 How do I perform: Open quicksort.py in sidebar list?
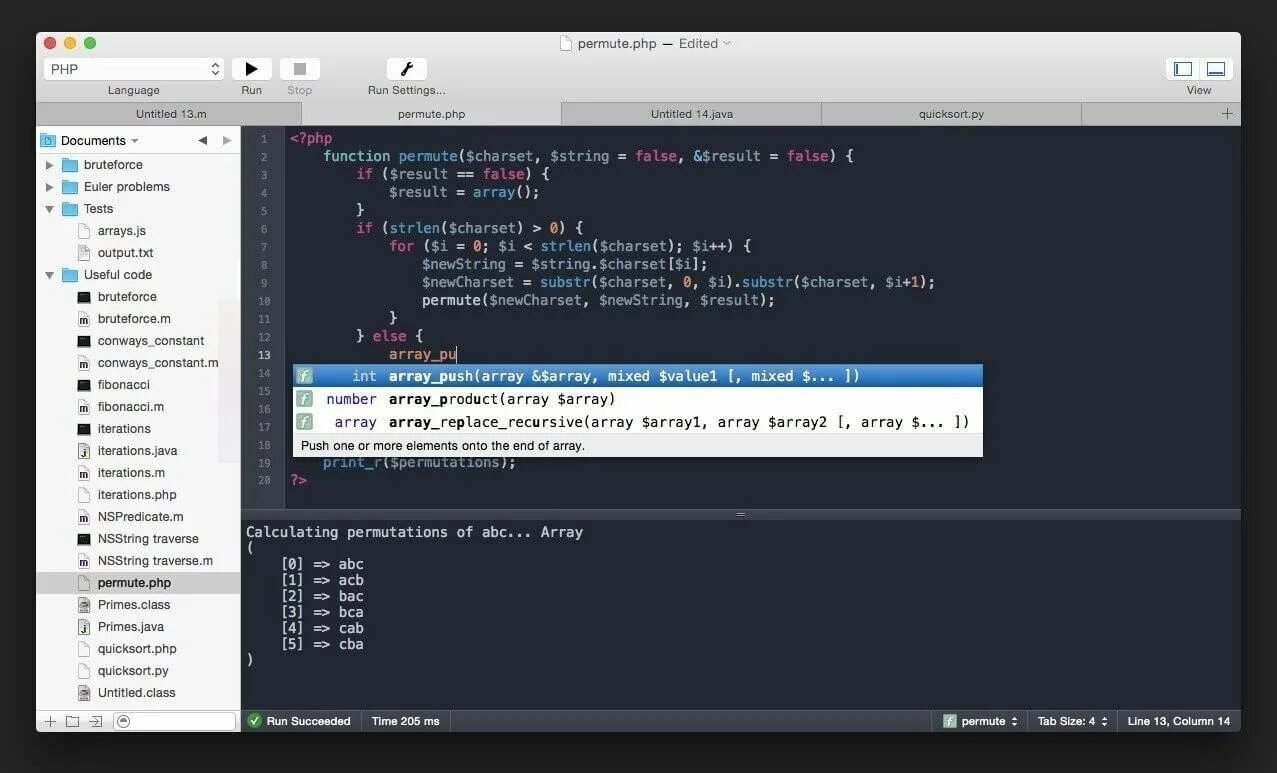coord(133,671)
